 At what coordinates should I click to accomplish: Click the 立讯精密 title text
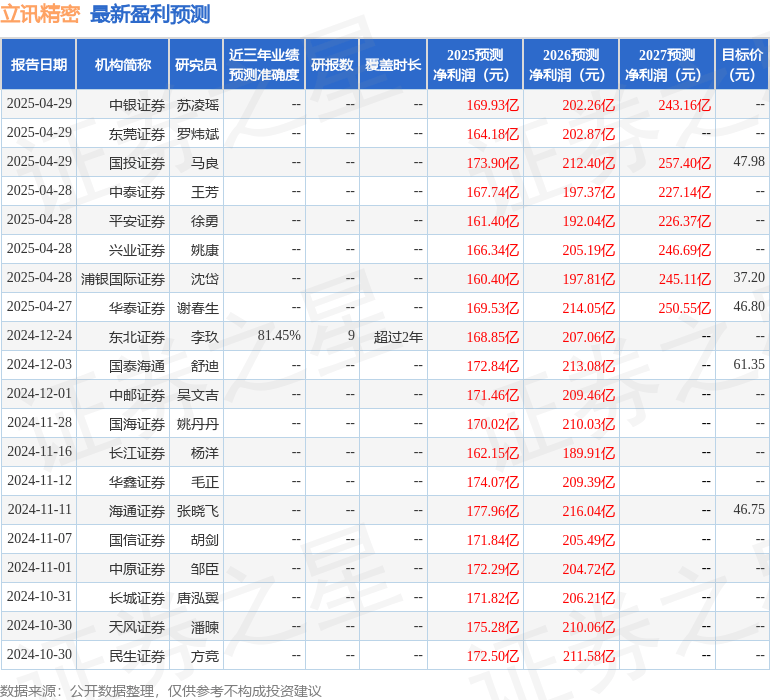[x=40, y=14]
